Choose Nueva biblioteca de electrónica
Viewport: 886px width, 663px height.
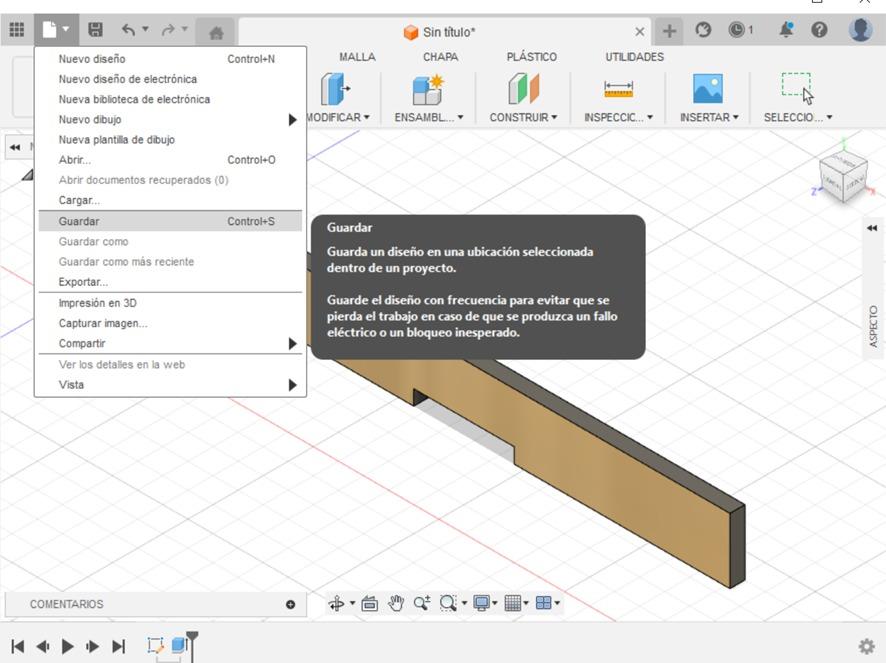tap(170, 99)
